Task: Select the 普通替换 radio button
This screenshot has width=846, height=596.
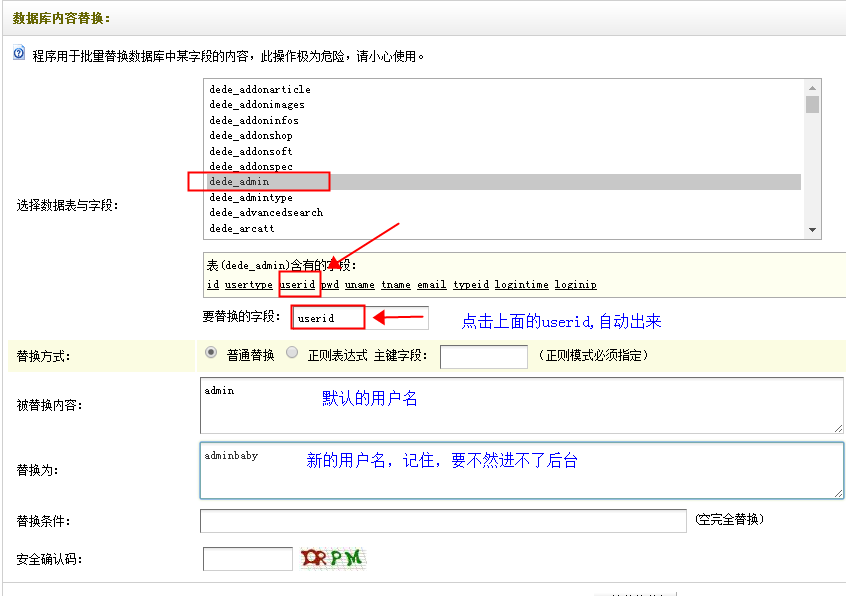Action: [x=211, y=353]
